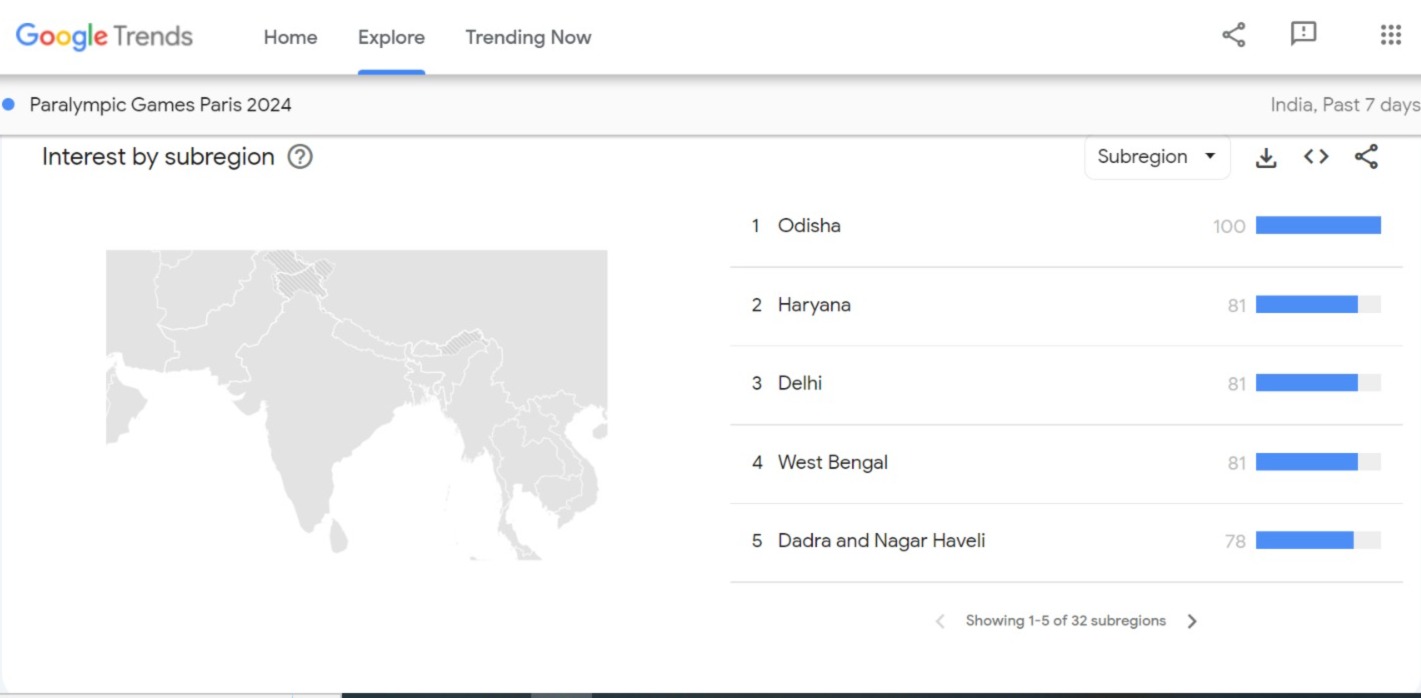Open the Haryana subregion entry
Viewport: 1421px width, 698px height.
[814, 305]
